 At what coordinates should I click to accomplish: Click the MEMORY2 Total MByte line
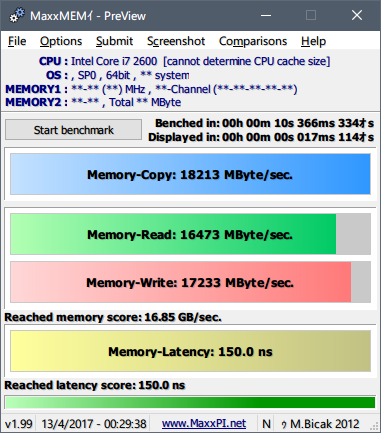[93, 102]
